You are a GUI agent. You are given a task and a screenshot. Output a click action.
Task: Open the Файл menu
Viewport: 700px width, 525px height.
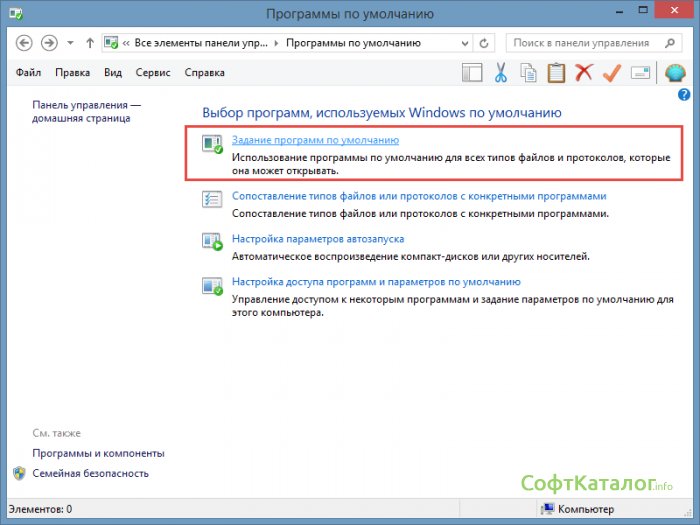(x=29, y=73)
